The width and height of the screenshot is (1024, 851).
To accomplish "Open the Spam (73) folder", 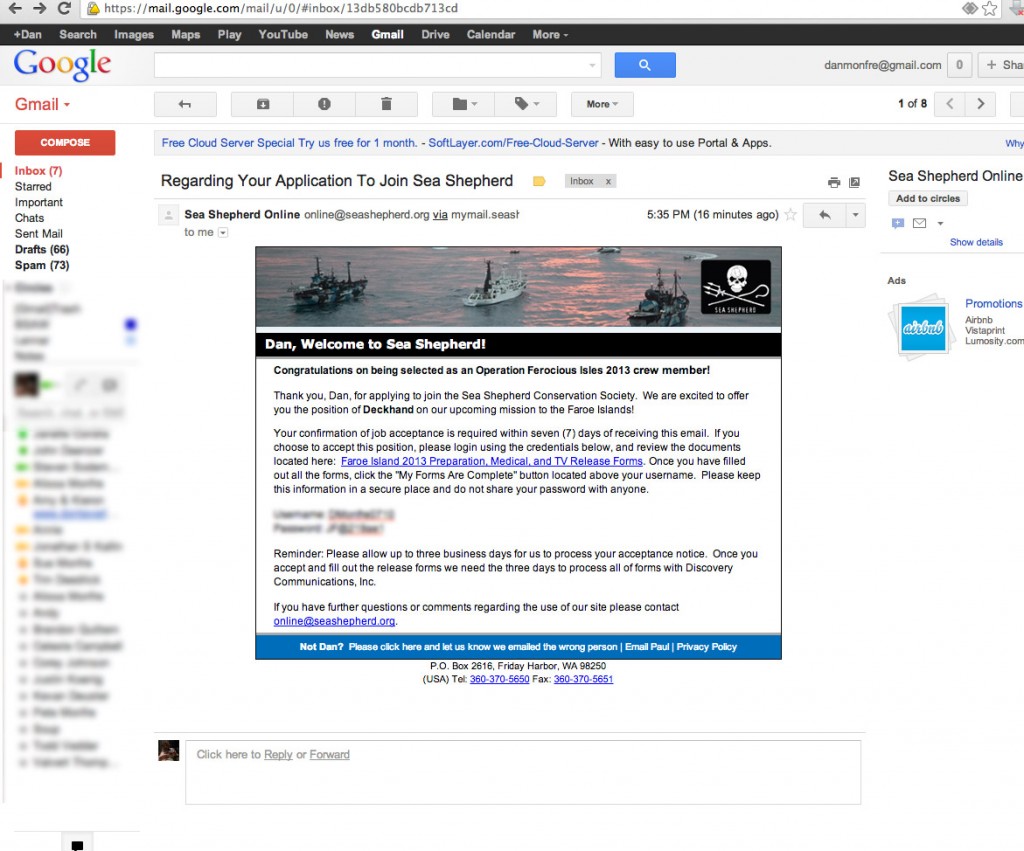I will [x=42, y=265].
